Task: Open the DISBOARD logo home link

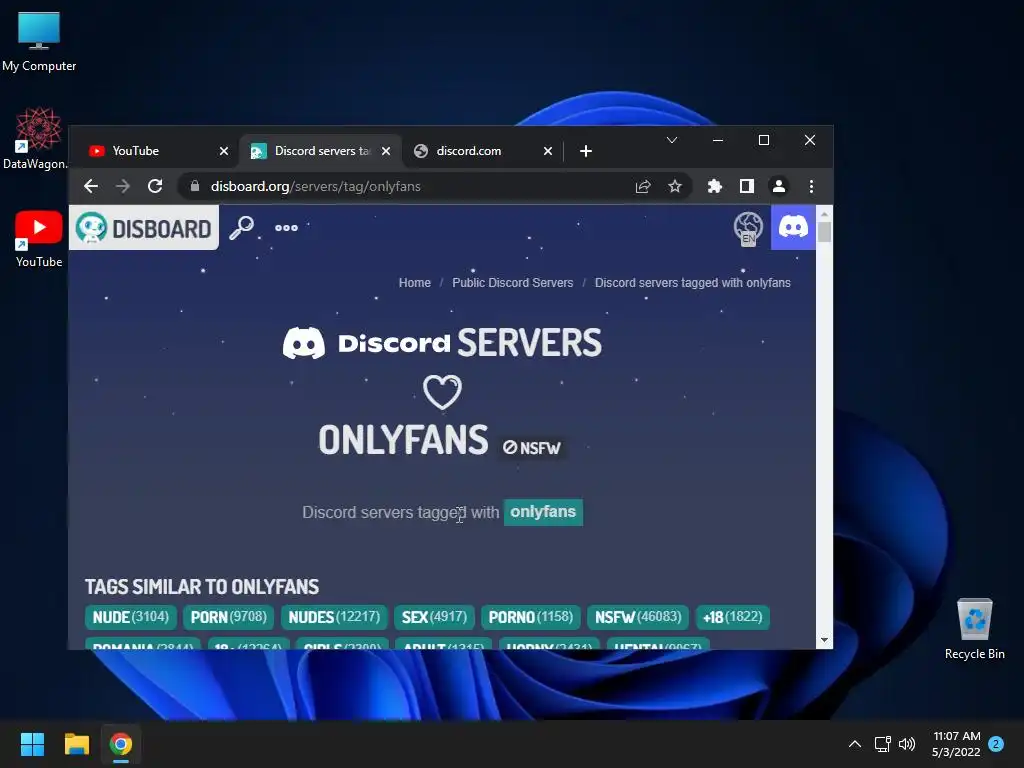Action: (x=144, y=228)
